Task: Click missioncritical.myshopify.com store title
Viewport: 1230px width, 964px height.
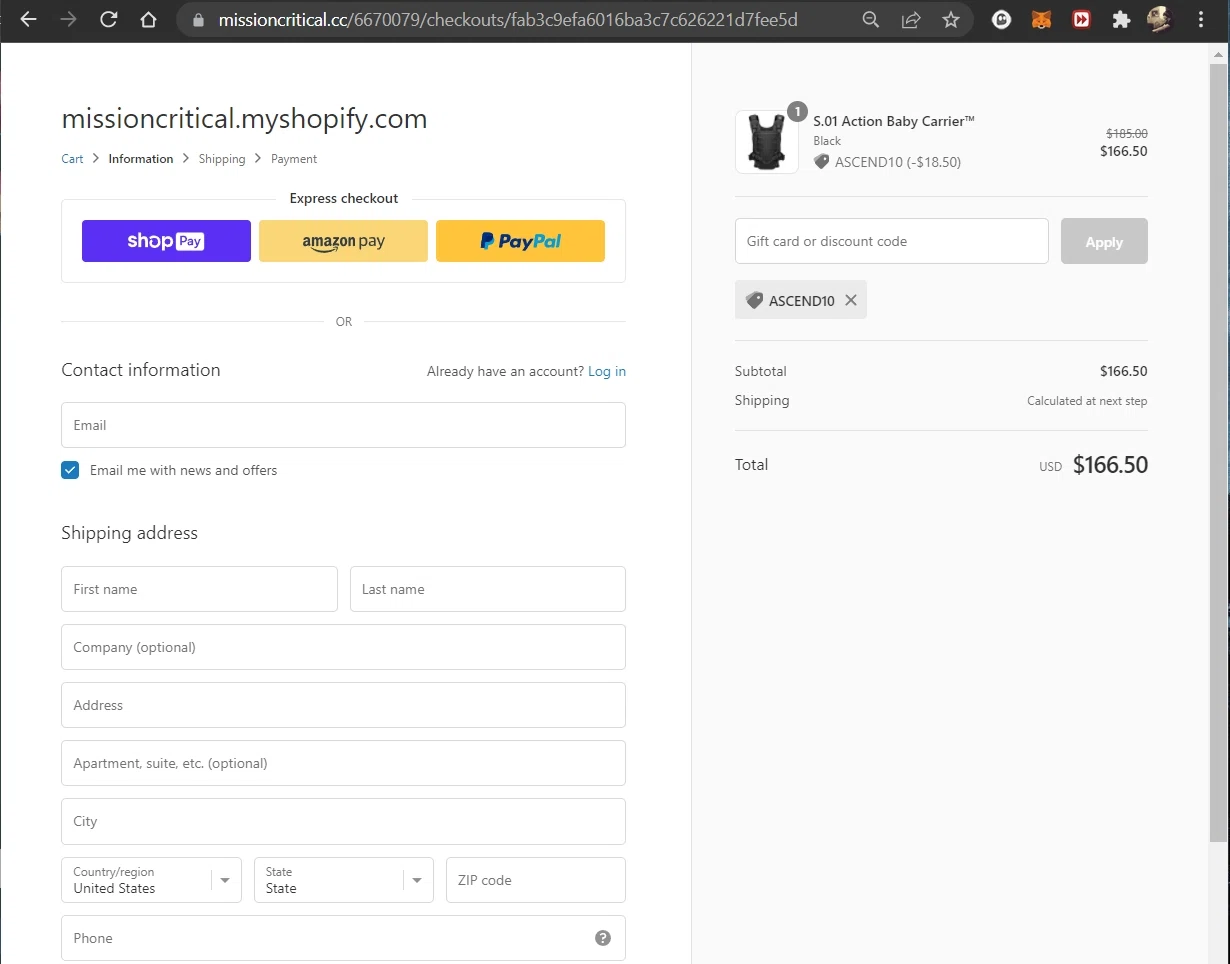Action: tap(244, 119)
